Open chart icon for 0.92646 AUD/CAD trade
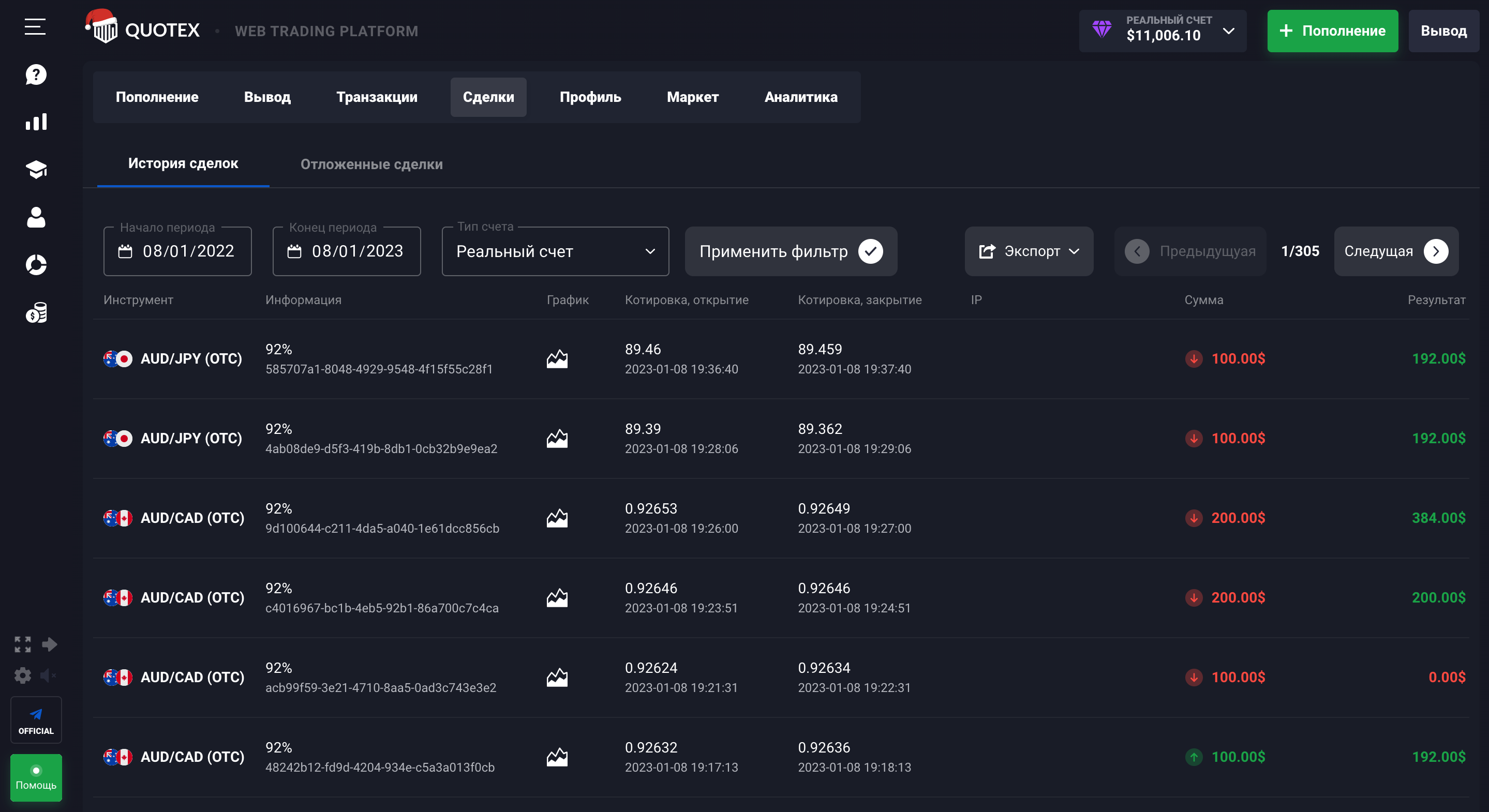1489x812 pixels. point(557,598)
